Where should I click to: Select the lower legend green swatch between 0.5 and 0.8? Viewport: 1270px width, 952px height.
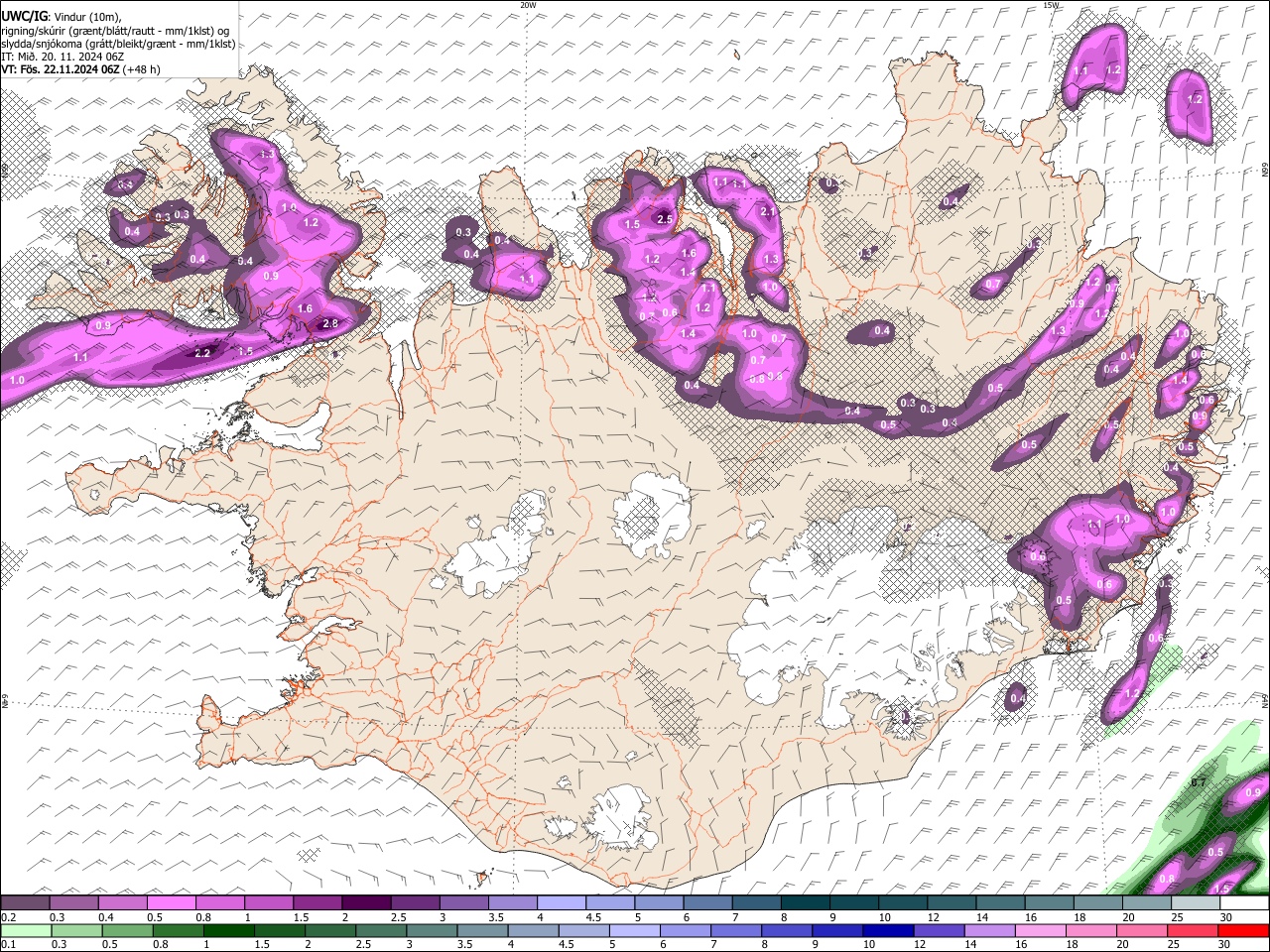pyautogui.click(x=128, y=931)
